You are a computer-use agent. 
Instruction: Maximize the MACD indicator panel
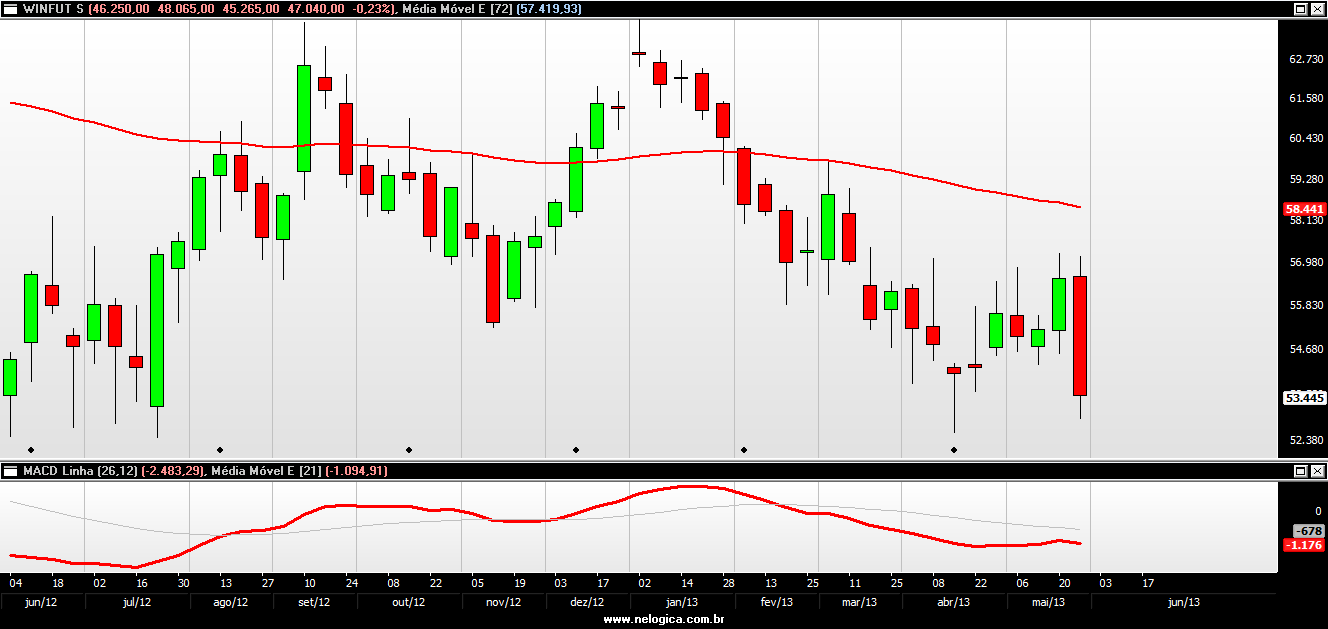(1301, 471)
